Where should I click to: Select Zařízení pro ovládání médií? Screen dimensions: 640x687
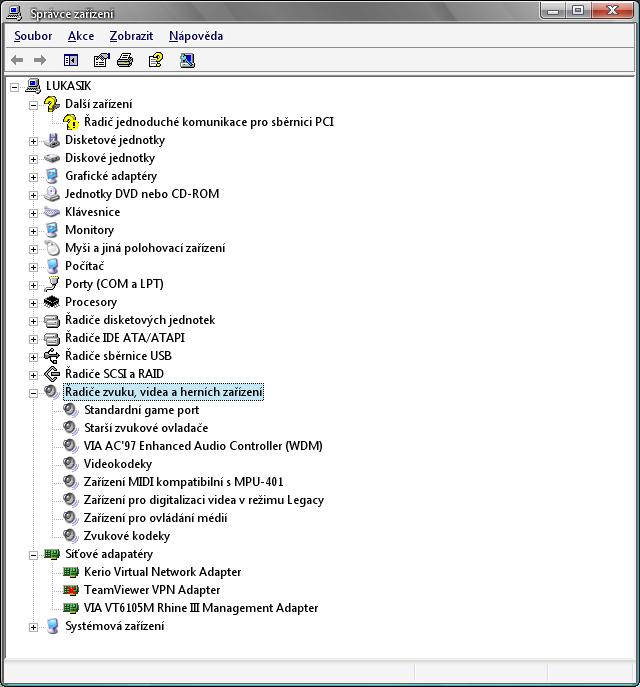coord(156,518)
